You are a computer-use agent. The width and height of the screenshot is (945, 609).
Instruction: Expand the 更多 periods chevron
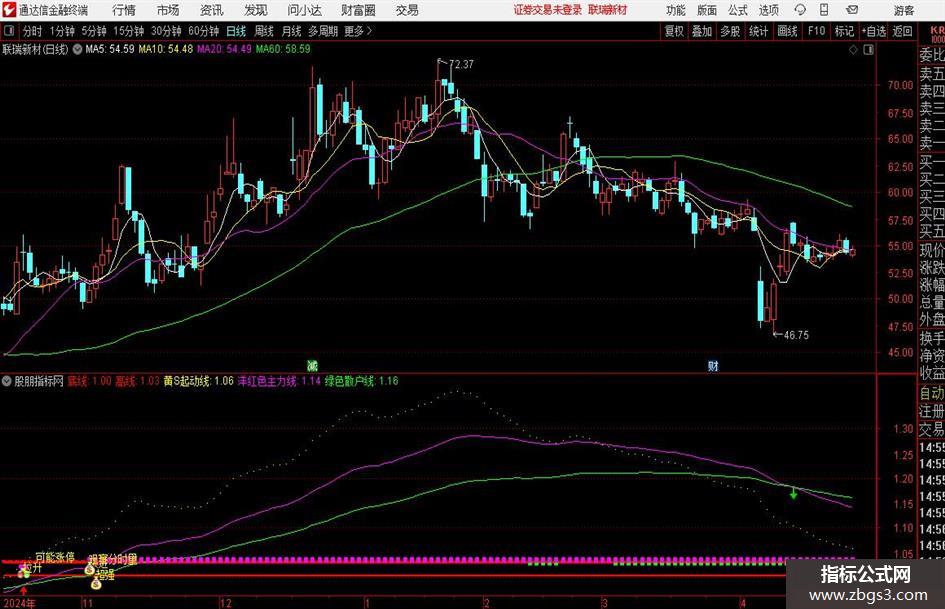pyautogui.click(x=369, y=31)
